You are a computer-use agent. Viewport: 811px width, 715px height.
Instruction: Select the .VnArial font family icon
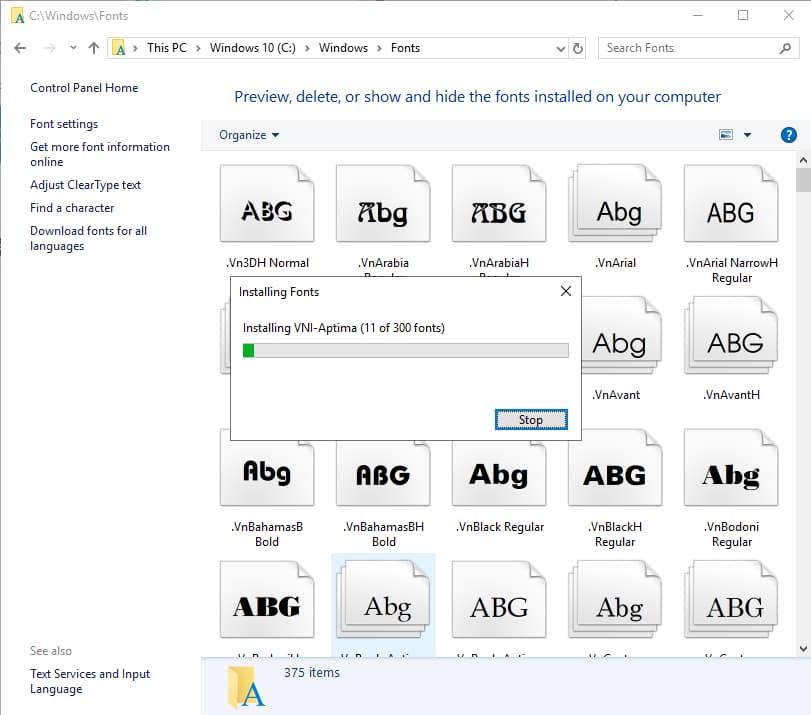pos(615,211)
